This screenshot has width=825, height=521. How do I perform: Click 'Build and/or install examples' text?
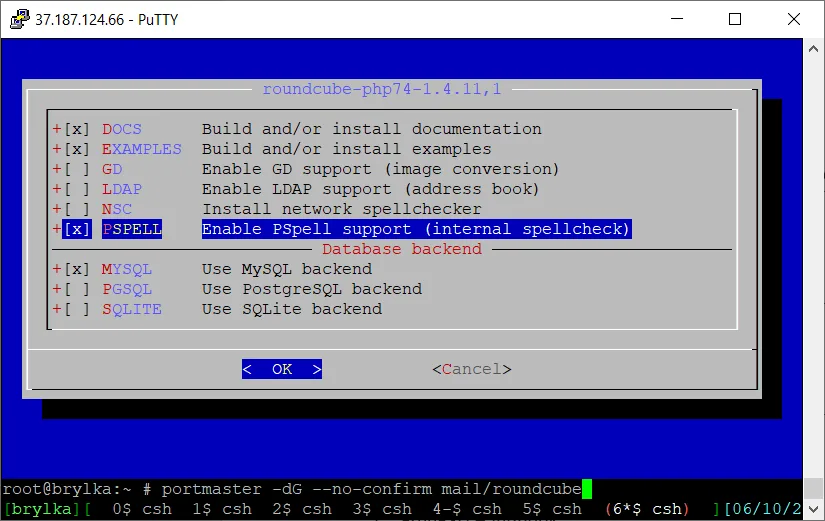347,149
